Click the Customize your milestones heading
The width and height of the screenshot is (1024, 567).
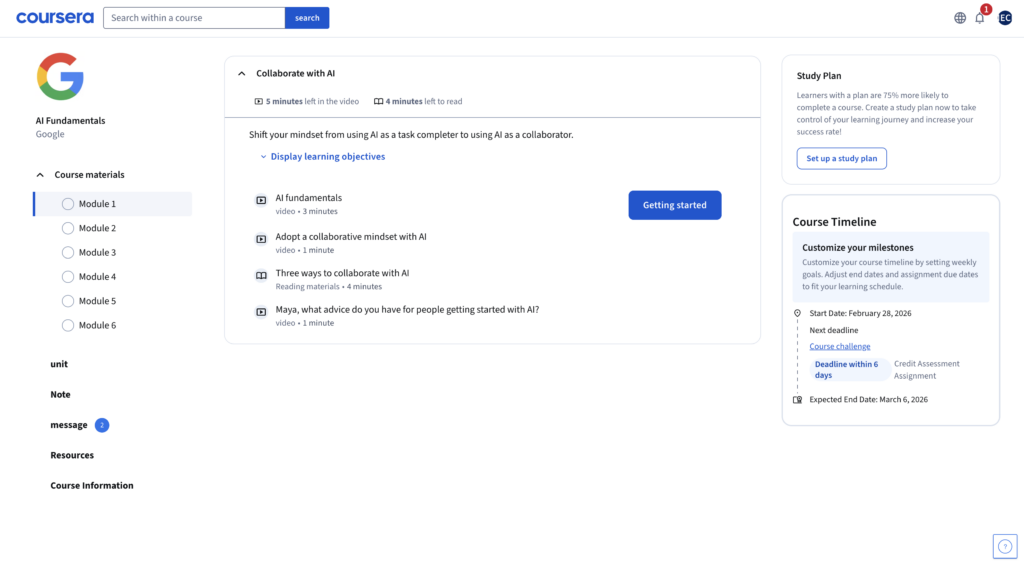point(857,248)
